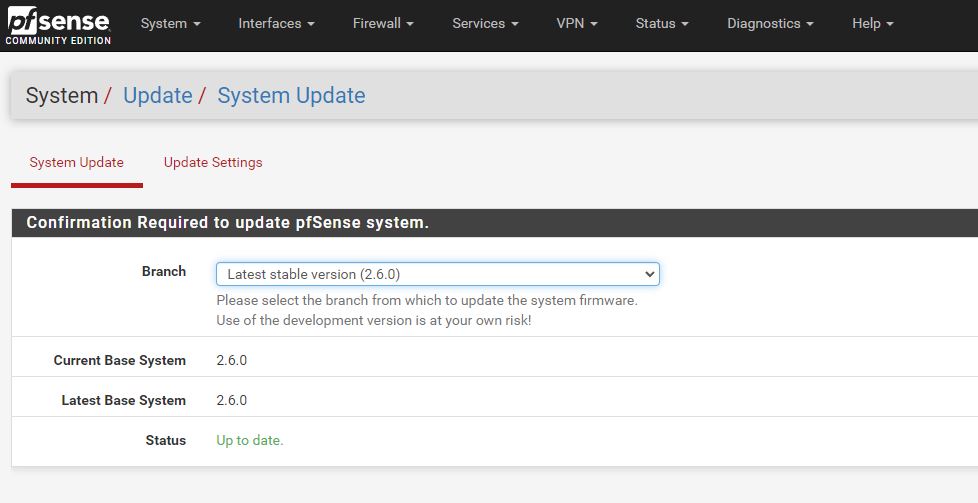The image size is (978, 503).
Task: Open the Diagnostics menu
Action: point(770,23)
